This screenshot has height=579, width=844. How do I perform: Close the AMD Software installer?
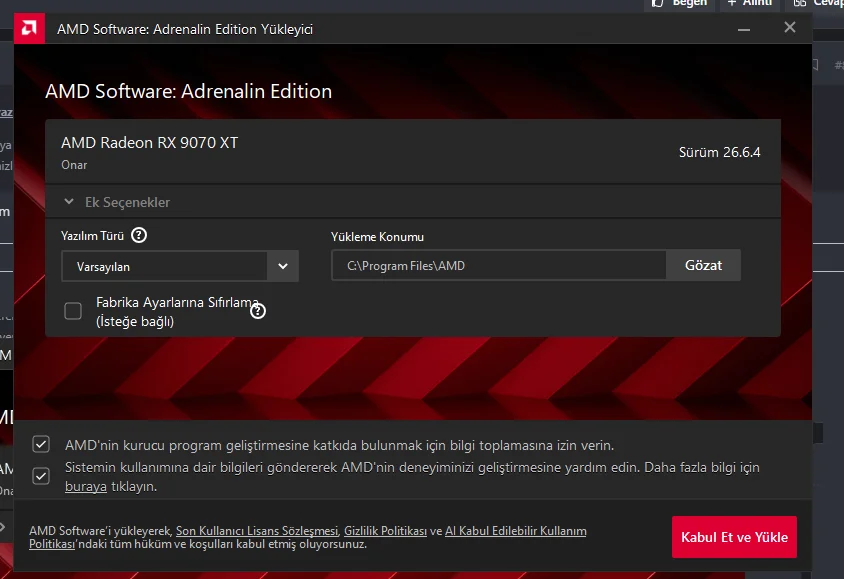[790, 27]
